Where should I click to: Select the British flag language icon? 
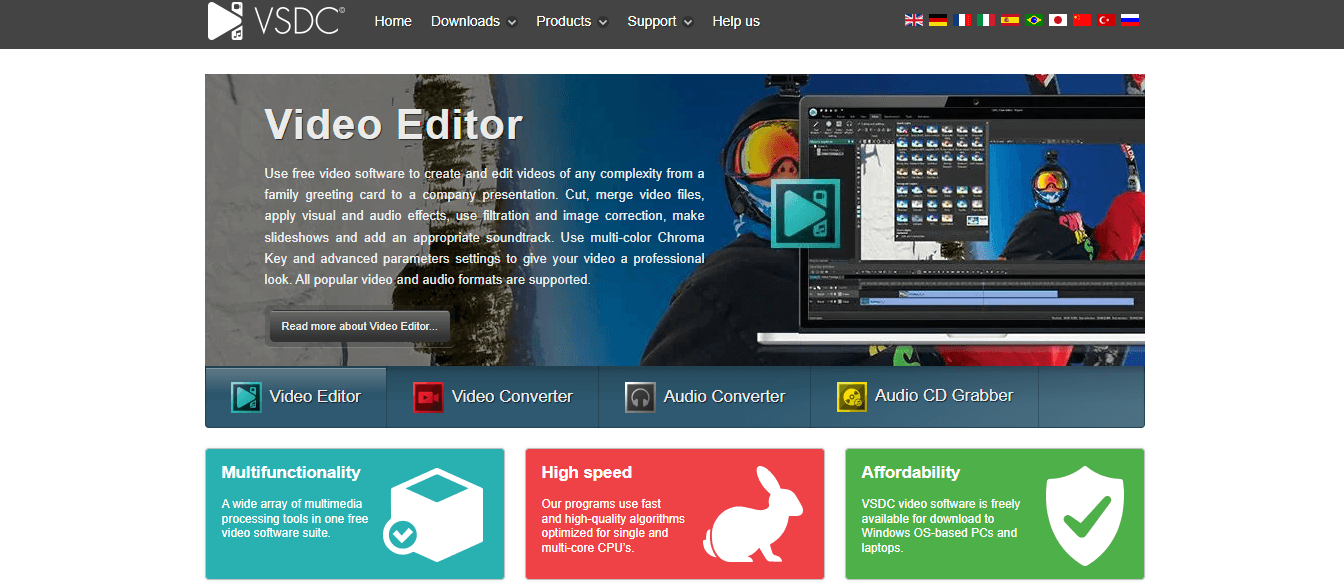click(913, 19)
